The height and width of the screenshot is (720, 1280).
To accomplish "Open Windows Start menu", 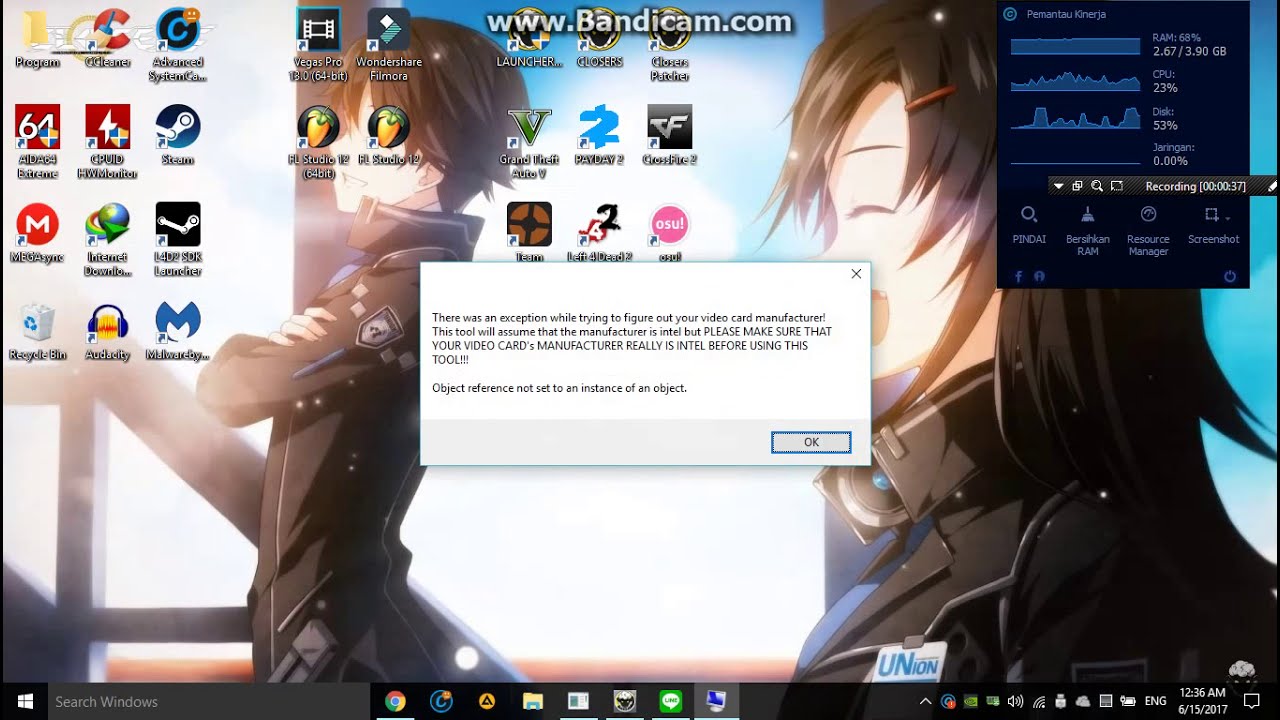I will 24,701.
